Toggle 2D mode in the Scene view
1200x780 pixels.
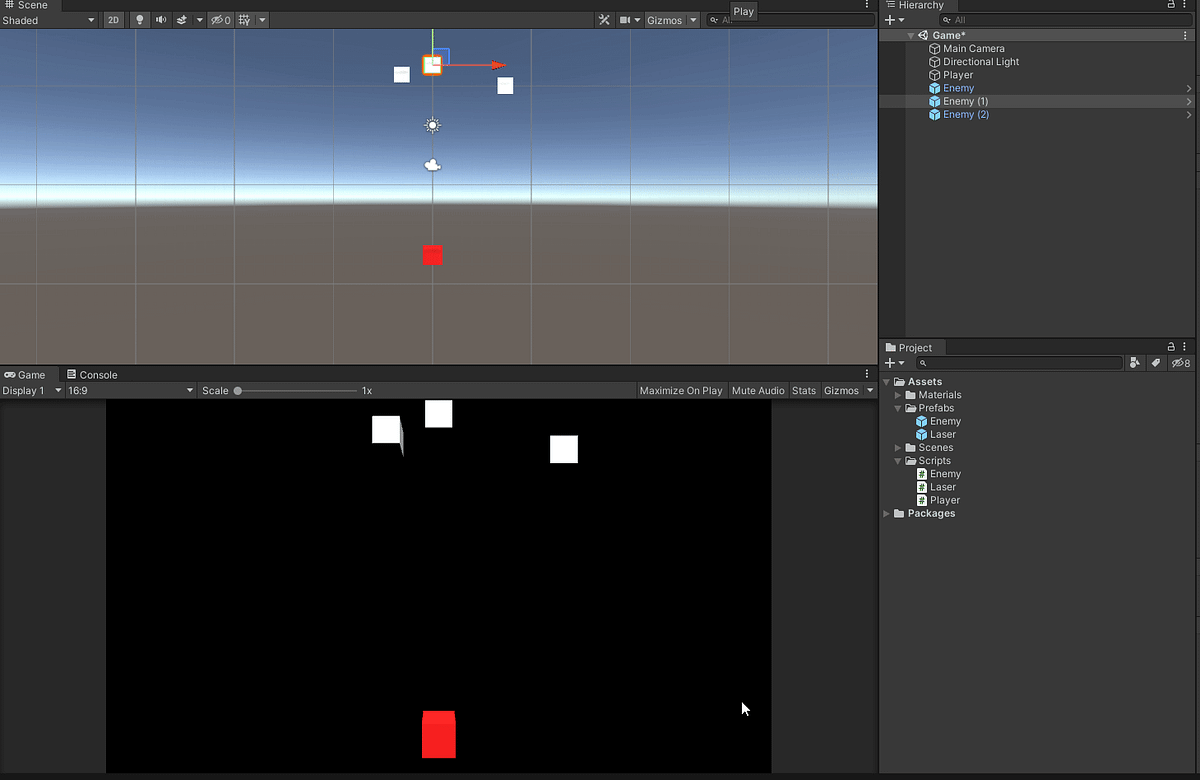coord(113,19)
